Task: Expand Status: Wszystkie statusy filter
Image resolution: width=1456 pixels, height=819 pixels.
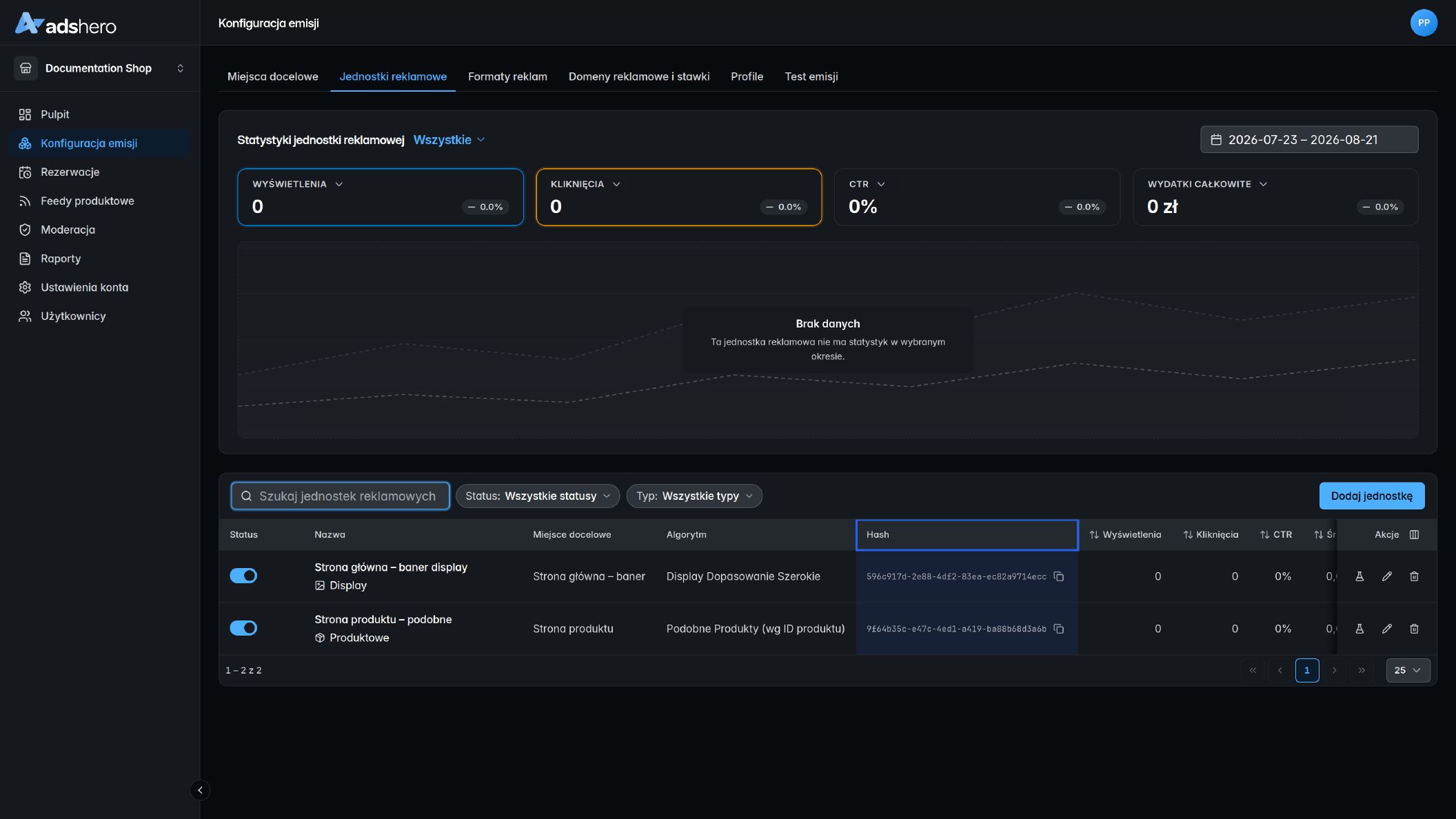Action: pos(538,496)
